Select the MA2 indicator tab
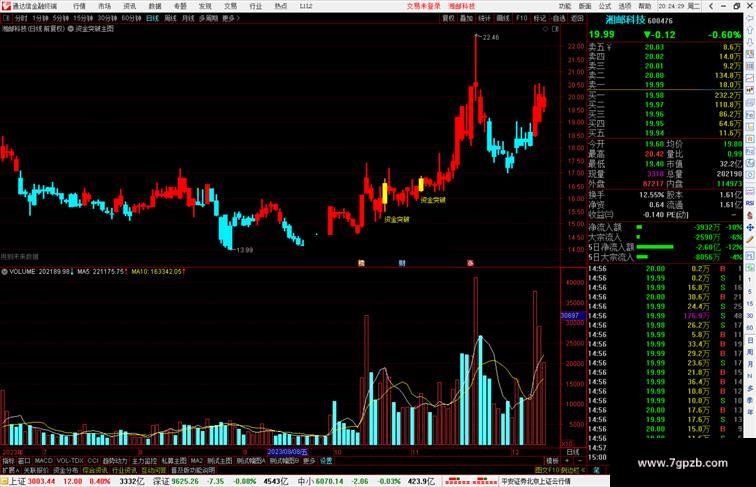The image size is (756, 487). pyautogui.click(x=197, y=461)
